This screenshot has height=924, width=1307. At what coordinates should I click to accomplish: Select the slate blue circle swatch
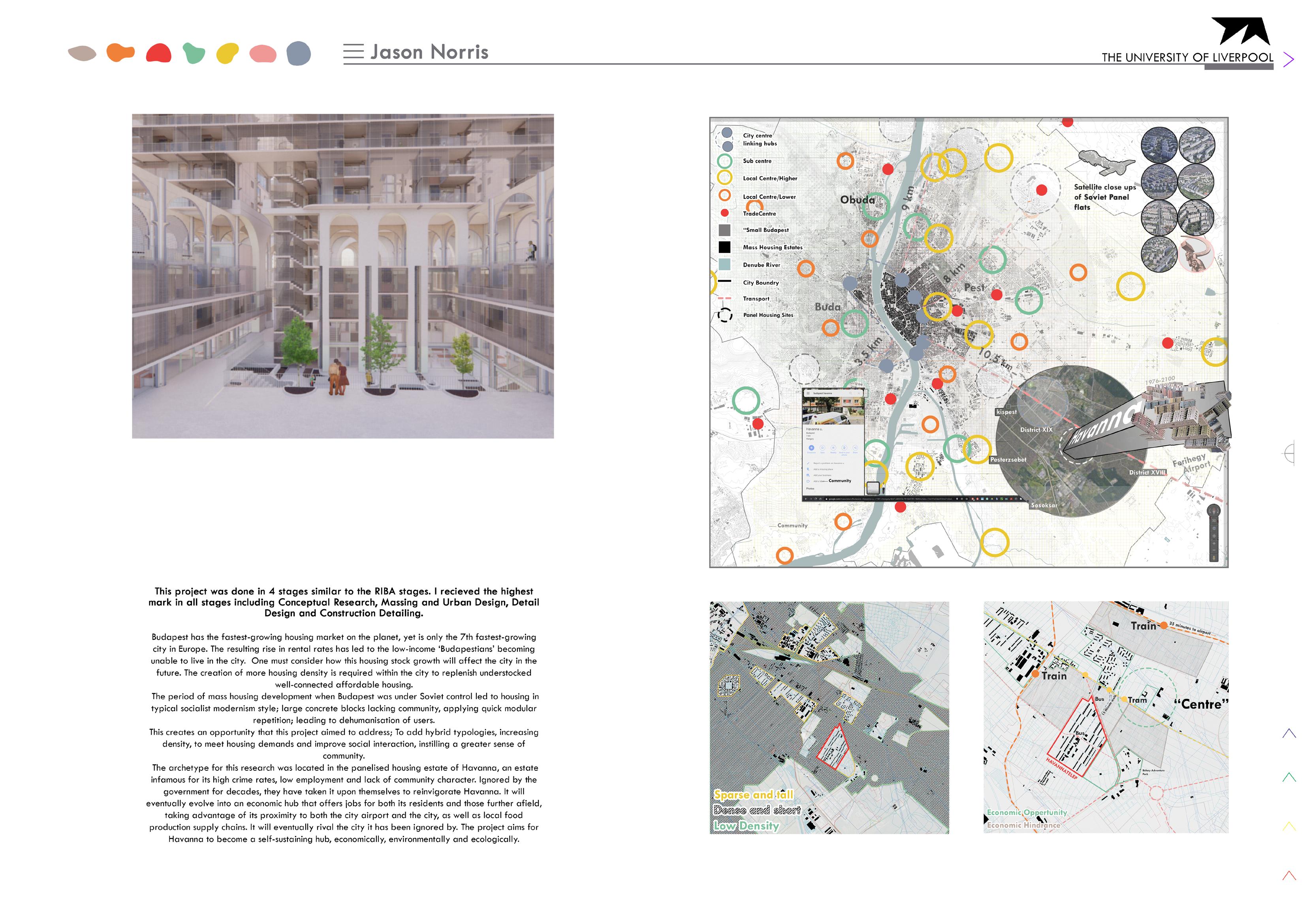(299, 53)
